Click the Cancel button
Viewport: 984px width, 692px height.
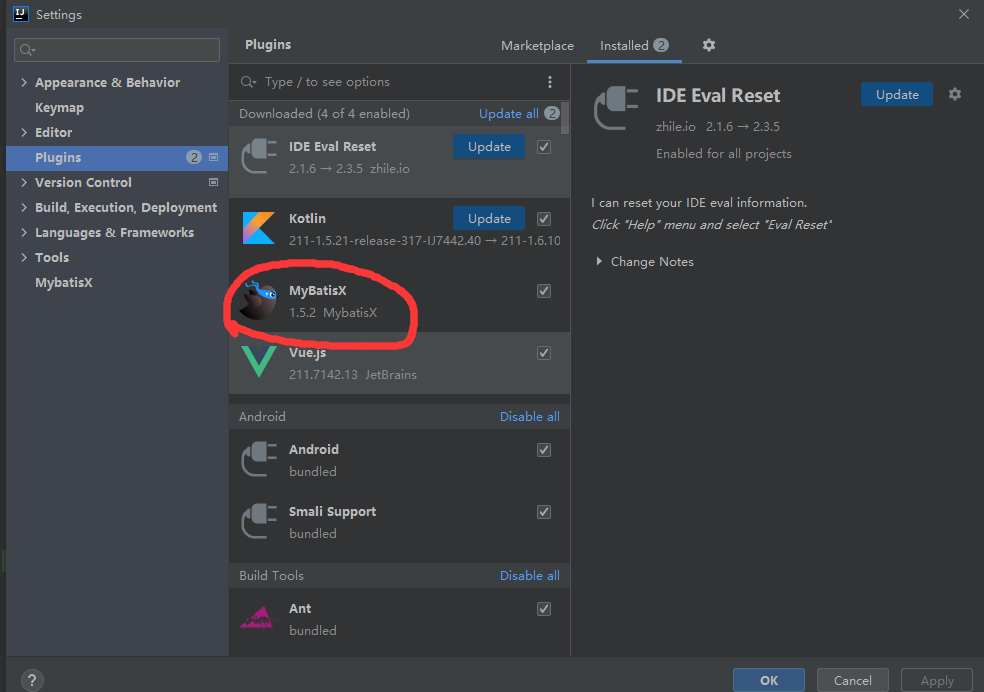(x=852, y=681)
